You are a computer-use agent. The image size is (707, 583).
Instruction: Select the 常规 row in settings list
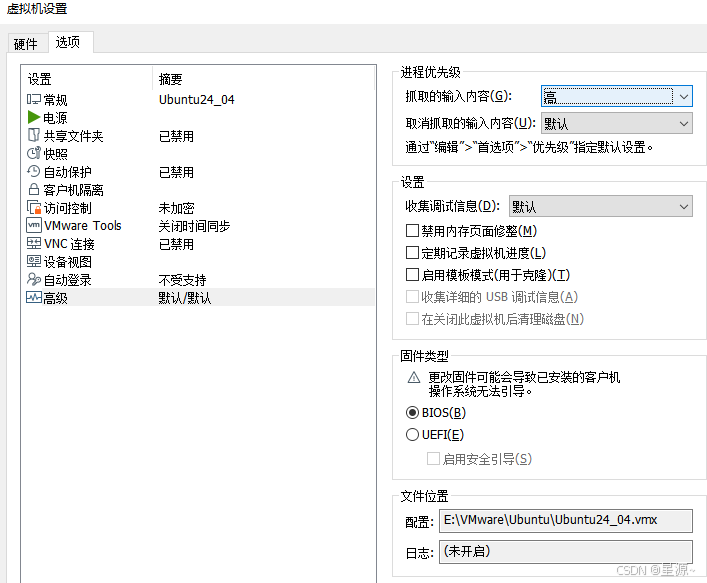[198, 99]
